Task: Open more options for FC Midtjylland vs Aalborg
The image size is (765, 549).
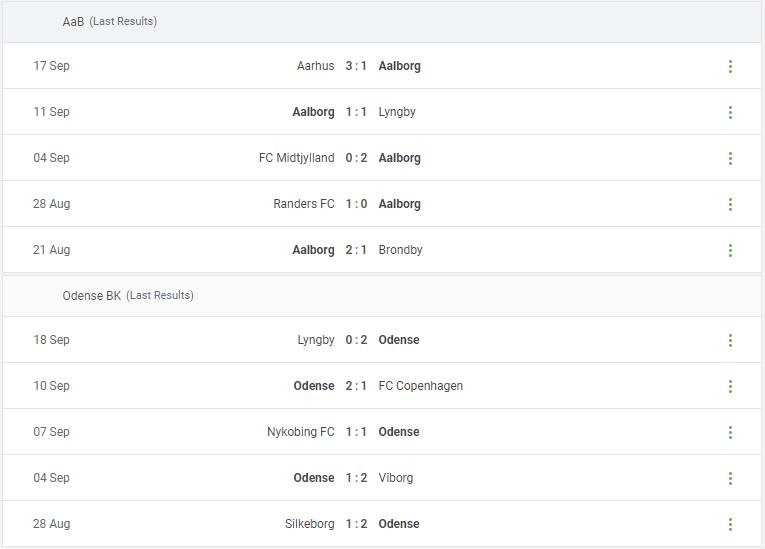Action: tap(730, 158)
